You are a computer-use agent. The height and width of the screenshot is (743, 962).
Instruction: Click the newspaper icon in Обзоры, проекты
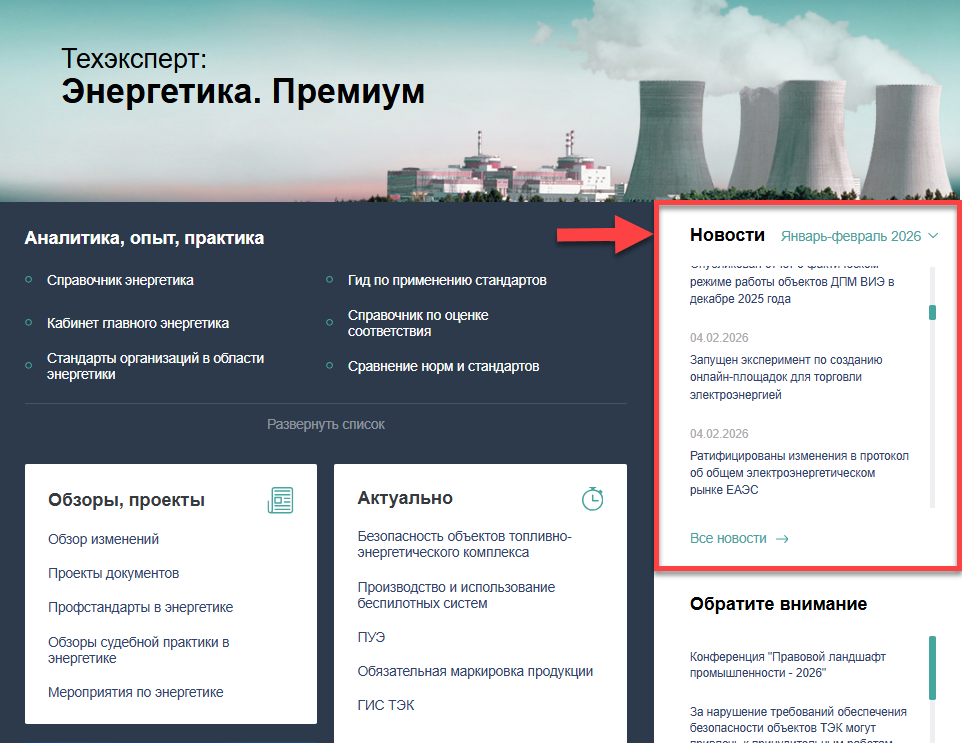pos(281,500)
